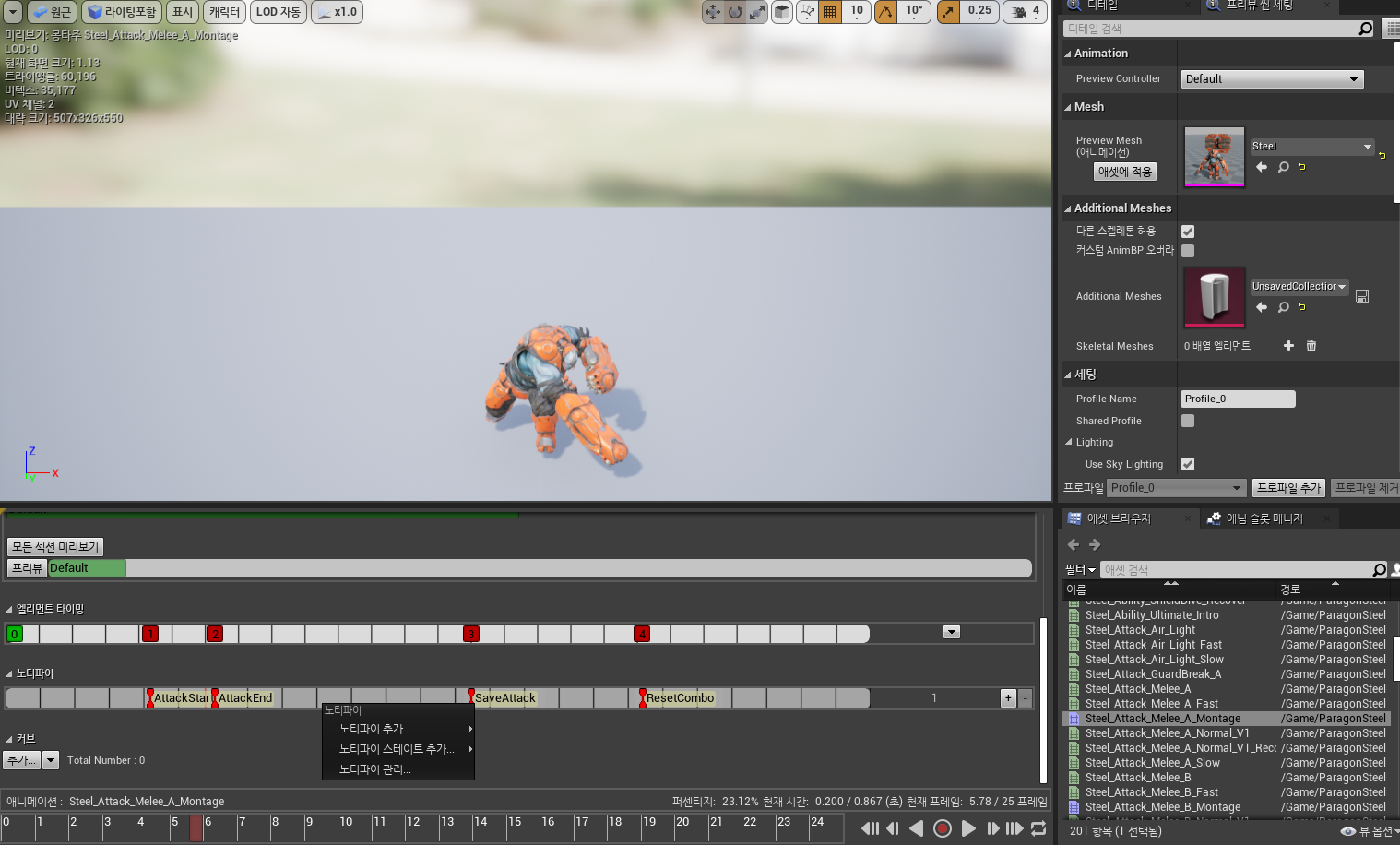This screenshot has height=845, width=1400.
Task: Play the animation forward
Action: pyautogui.click(x=968, y=828)
